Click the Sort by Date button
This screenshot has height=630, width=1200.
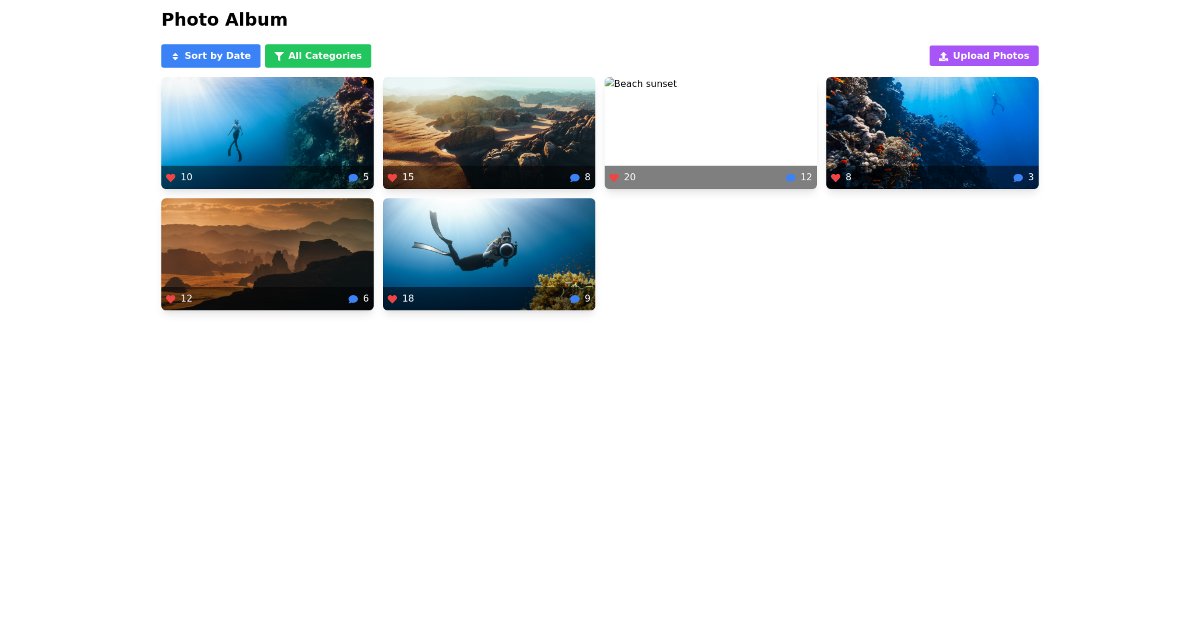tap(210, 56)
